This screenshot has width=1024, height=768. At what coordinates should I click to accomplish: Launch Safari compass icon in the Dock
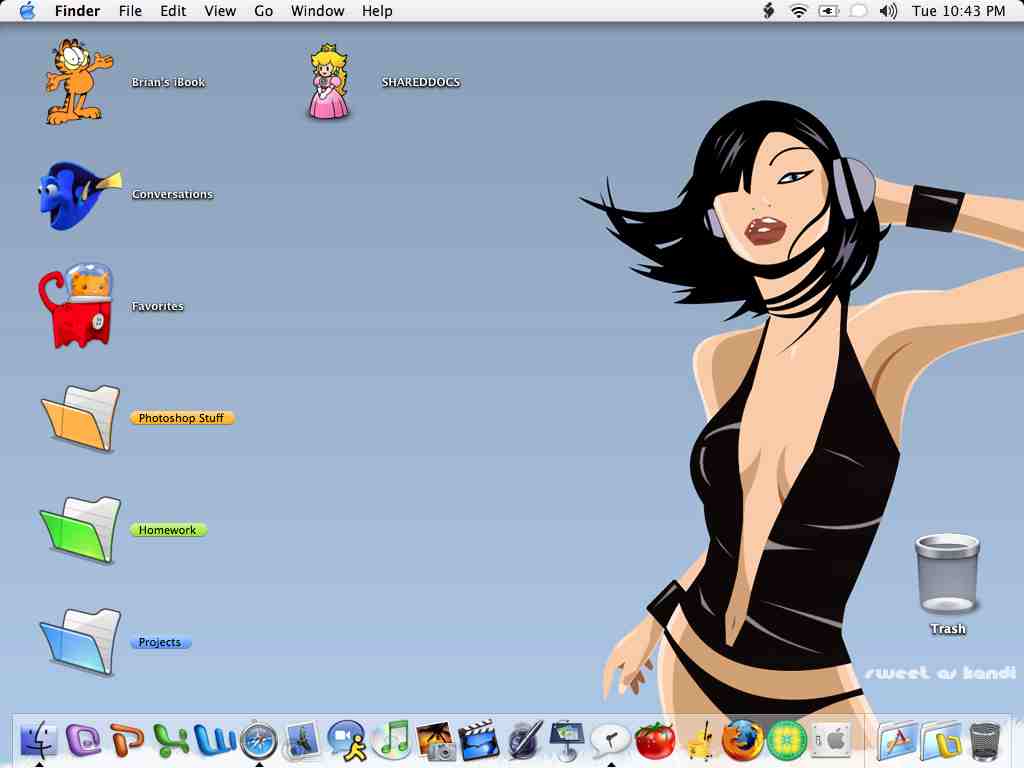coord(259,741)
